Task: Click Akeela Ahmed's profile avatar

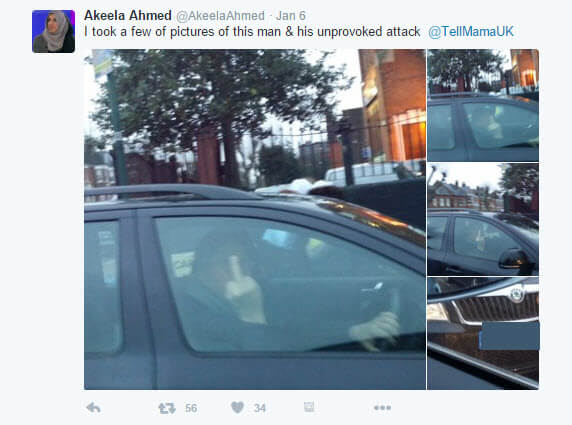Action: pyautogui.click(x=54, y=31)
